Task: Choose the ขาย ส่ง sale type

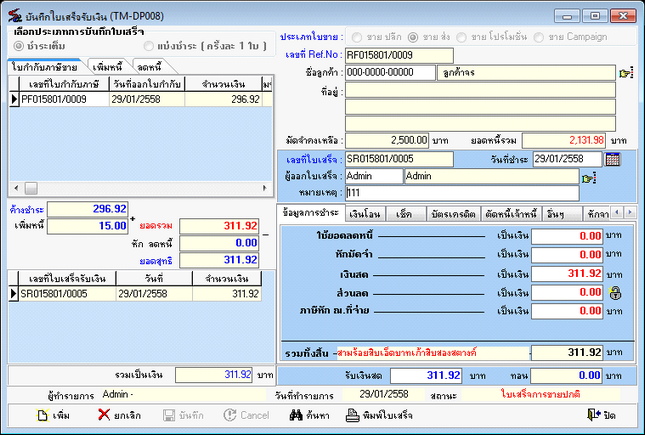Action: (x=413, y=37)
